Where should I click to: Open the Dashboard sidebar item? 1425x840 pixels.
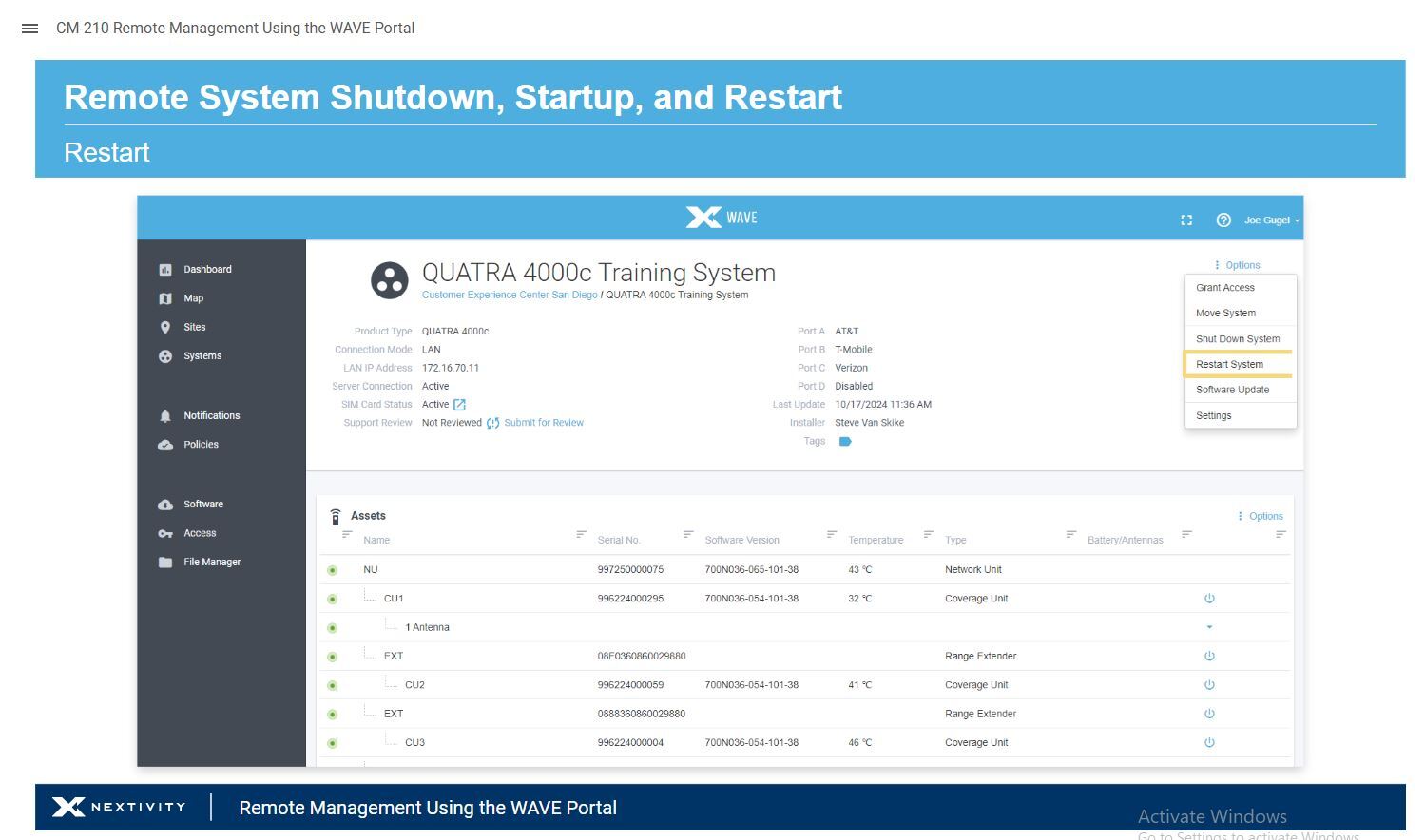pyautogui.click(x=207, y=270)
